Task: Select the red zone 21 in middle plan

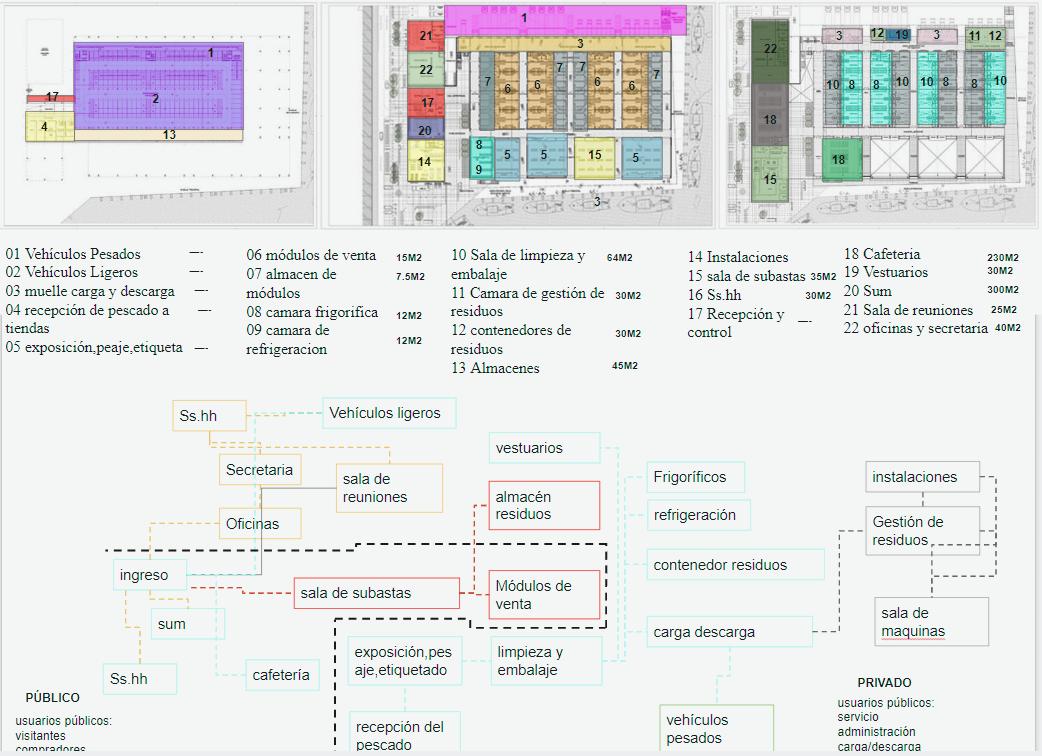Action: coord(425,36)
